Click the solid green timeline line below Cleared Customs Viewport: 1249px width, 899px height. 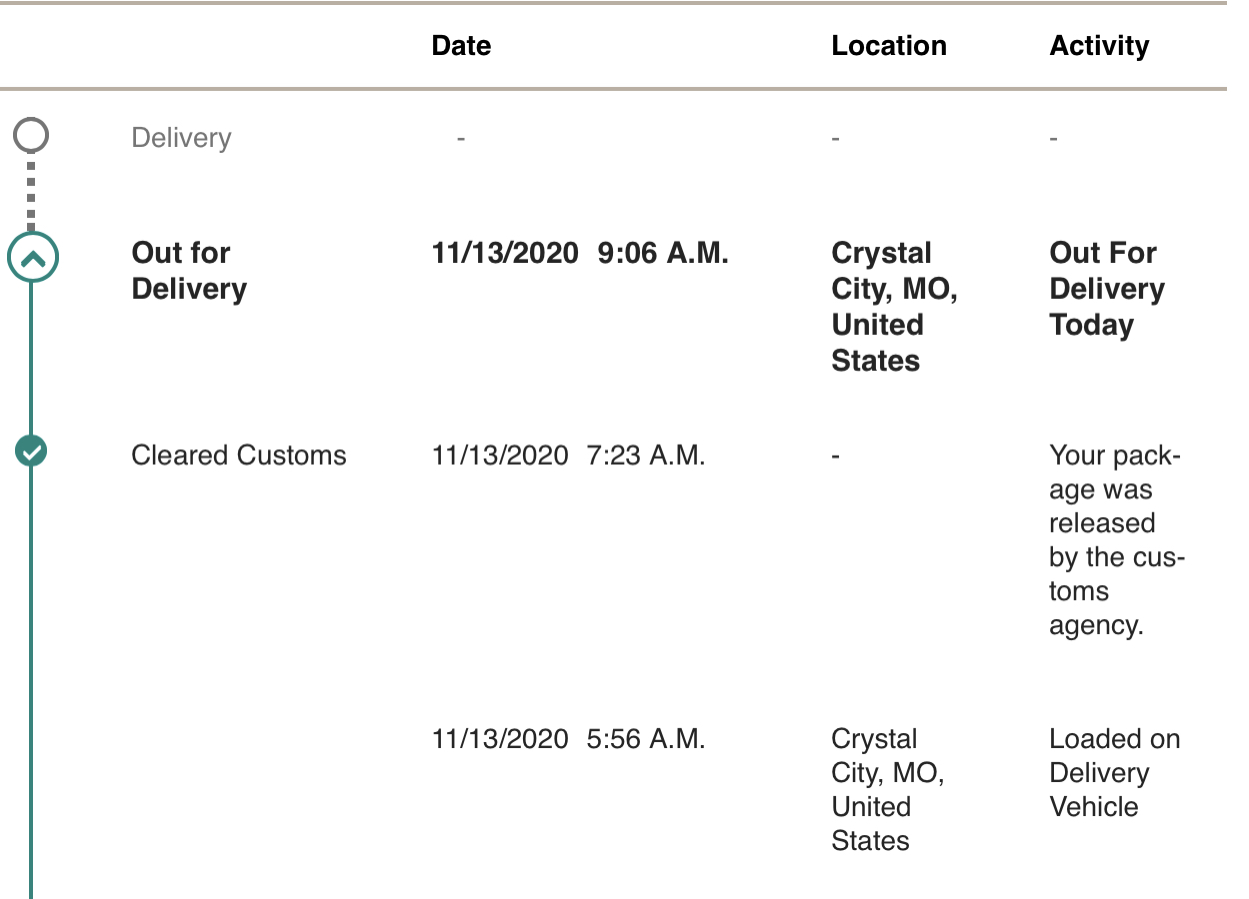(31, 682)
